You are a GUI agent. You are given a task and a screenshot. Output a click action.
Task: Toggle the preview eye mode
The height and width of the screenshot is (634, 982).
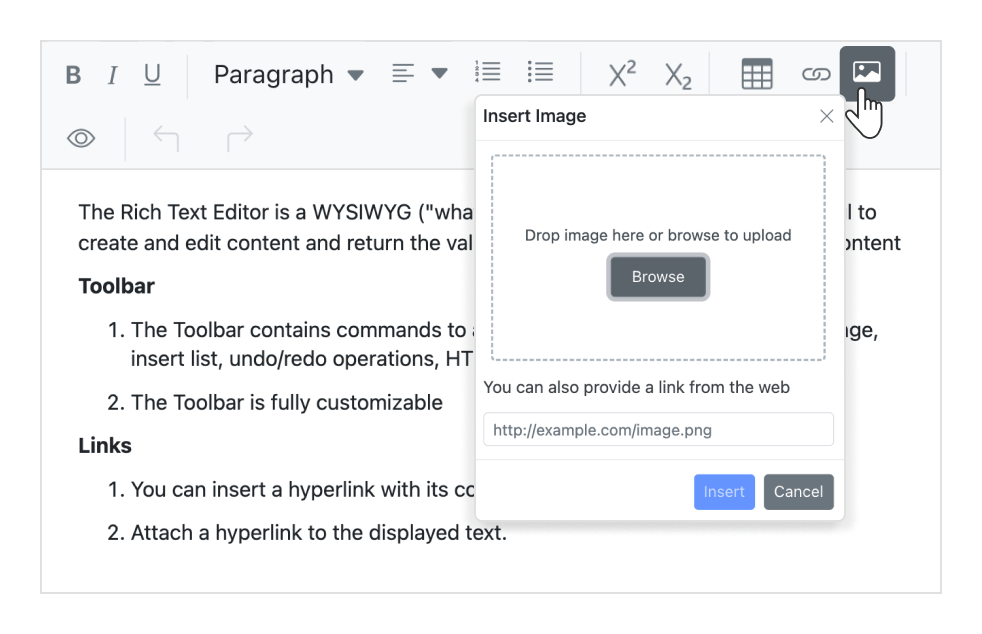(x=81, y=137)
